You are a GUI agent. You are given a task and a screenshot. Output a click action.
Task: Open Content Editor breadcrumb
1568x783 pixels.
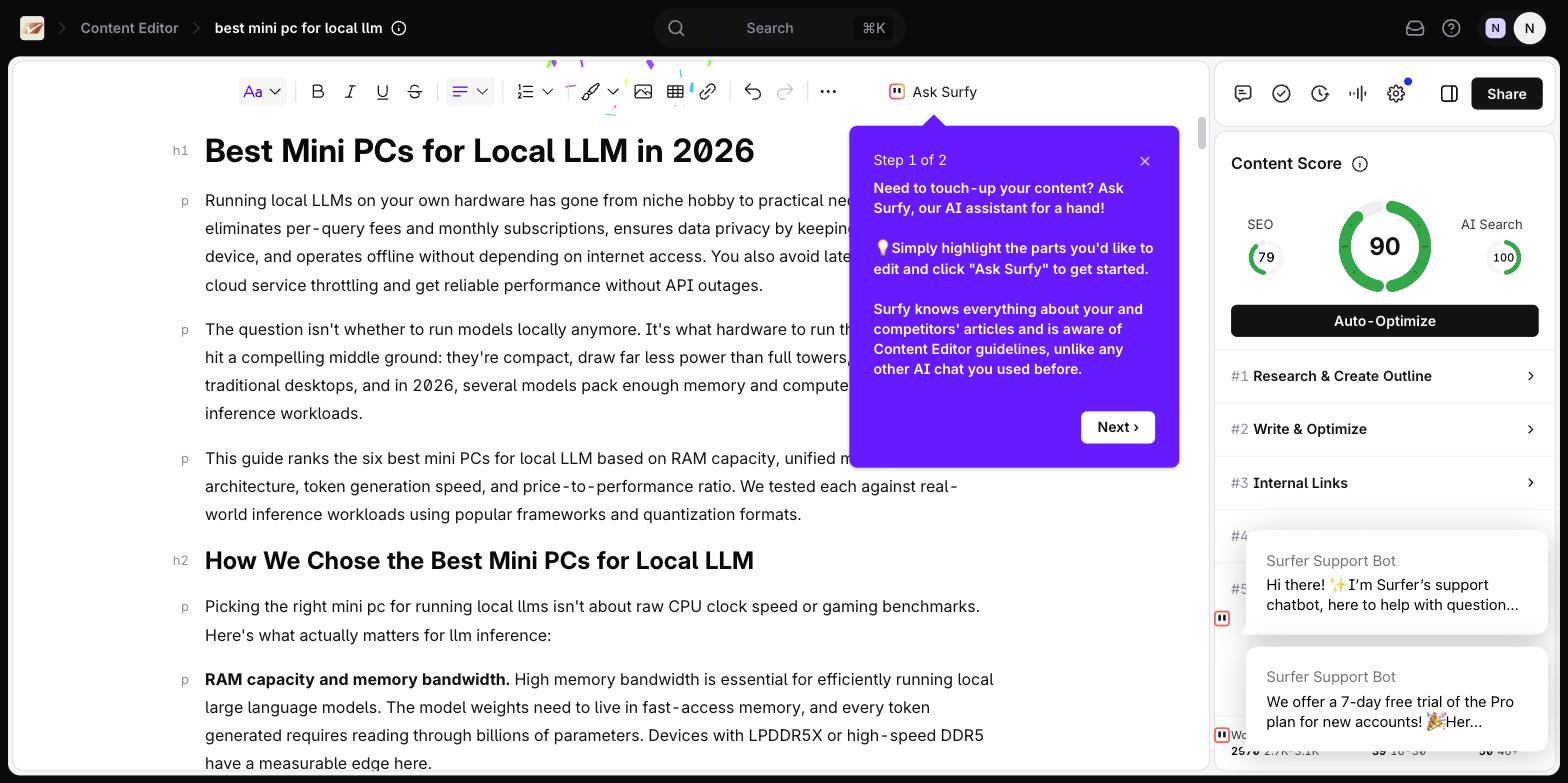click(129, 28)
